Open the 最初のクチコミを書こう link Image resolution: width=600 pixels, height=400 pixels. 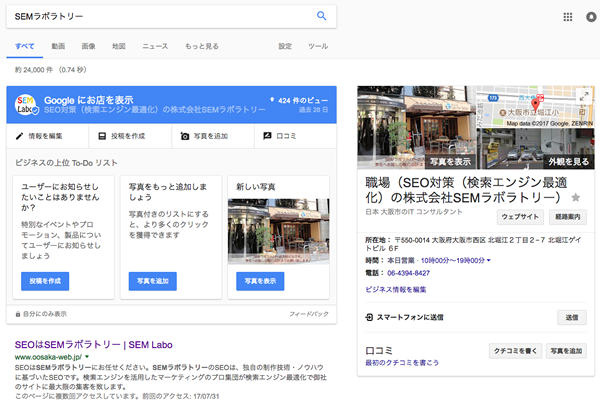click(x=402, y=362)
